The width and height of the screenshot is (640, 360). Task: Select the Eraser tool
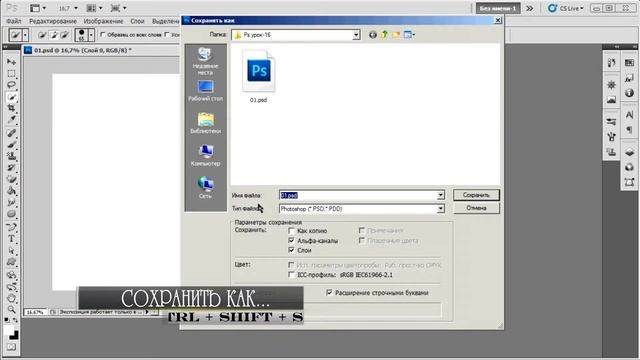[11, 179]
